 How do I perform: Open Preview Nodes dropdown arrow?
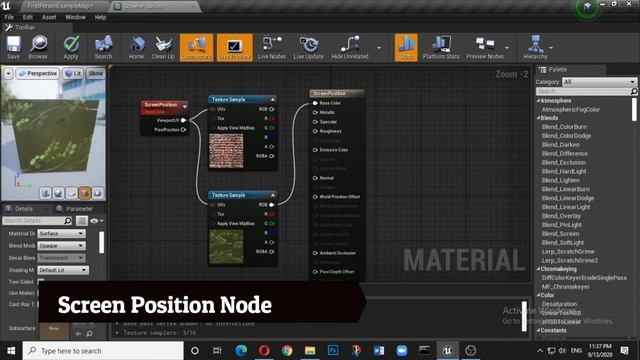pos(507,48)
